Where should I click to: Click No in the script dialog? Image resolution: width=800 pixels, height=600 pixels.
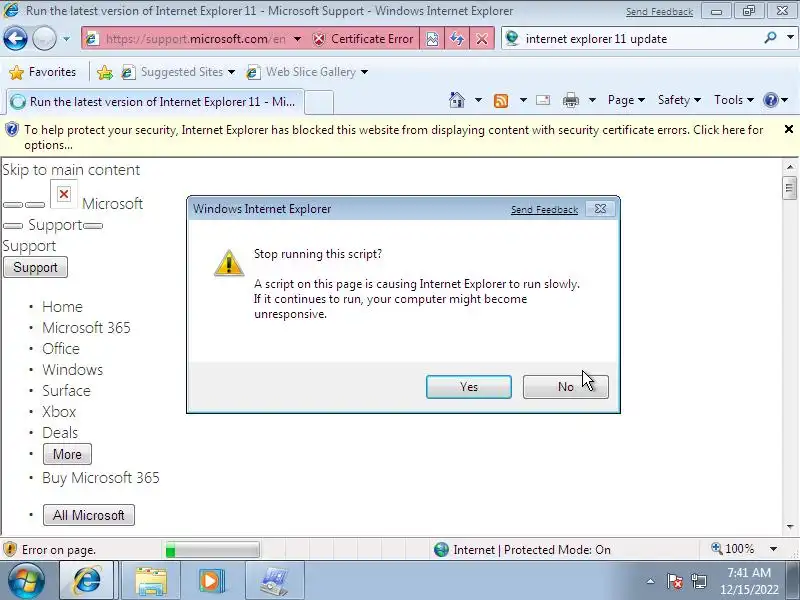tap(565, 387)
